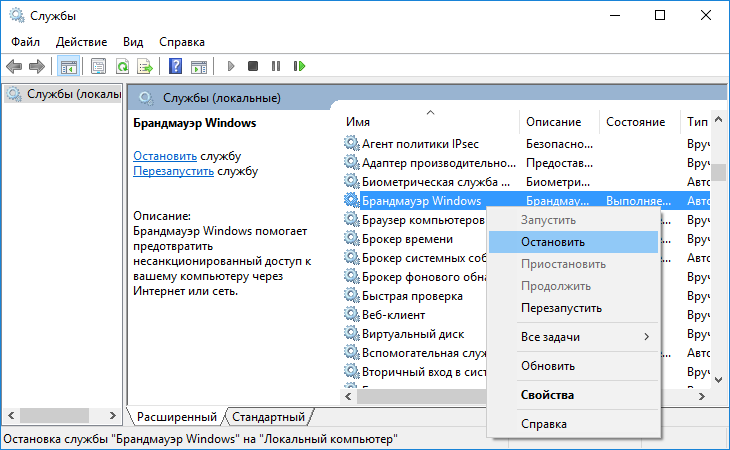Open the Файл menu
This screenshot has width=730, height=450.
26,42
